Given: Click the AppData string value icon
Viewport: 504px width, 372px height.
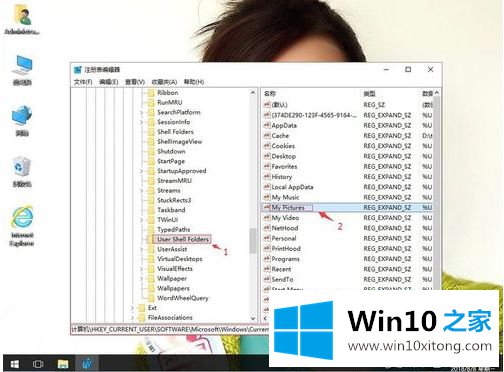Looking at the screenshot, I should [267, 125].
